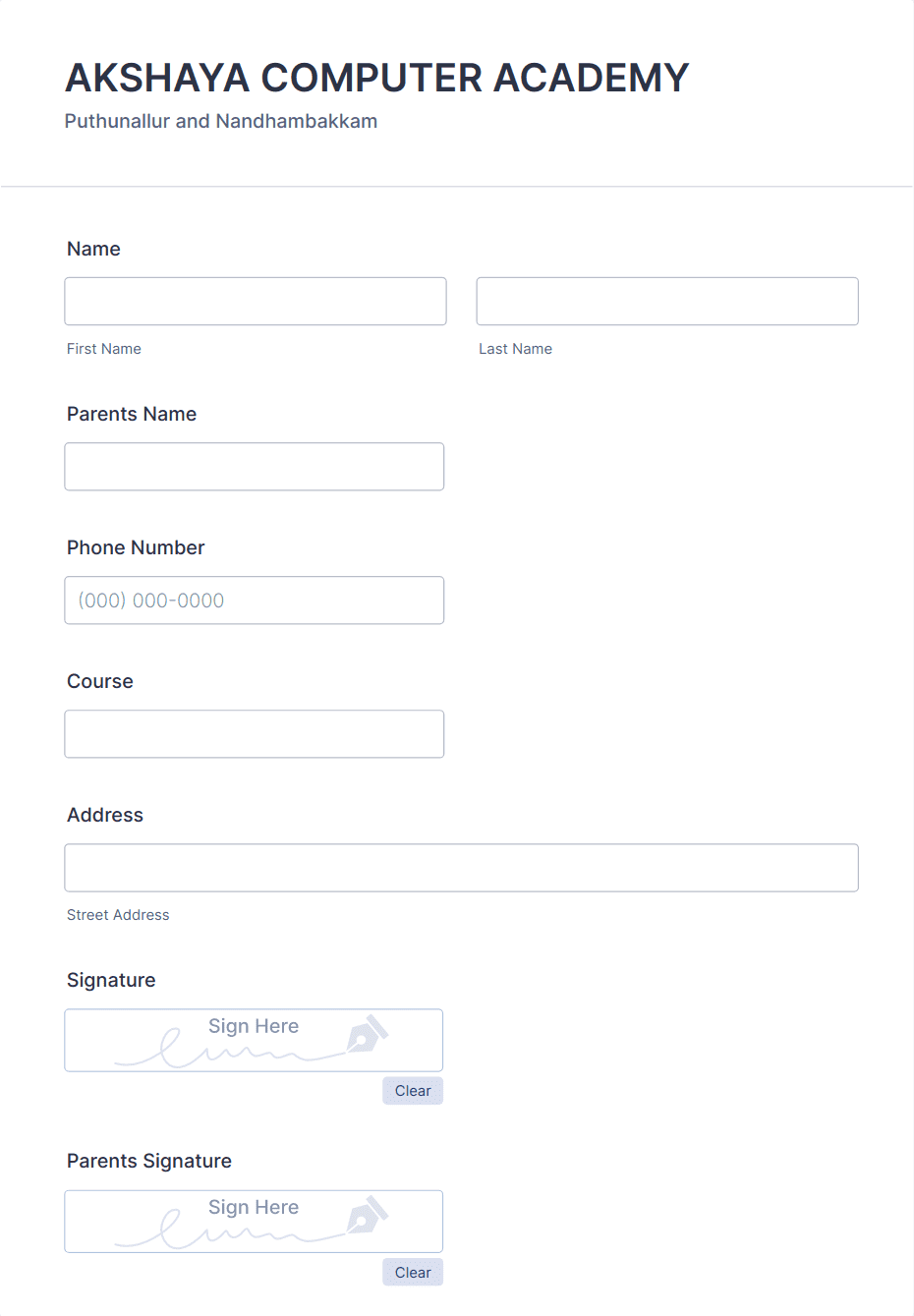Click inside the Last Name input box
The width and height of the screenshot is (914, 1316).
[x=666, y=301]
